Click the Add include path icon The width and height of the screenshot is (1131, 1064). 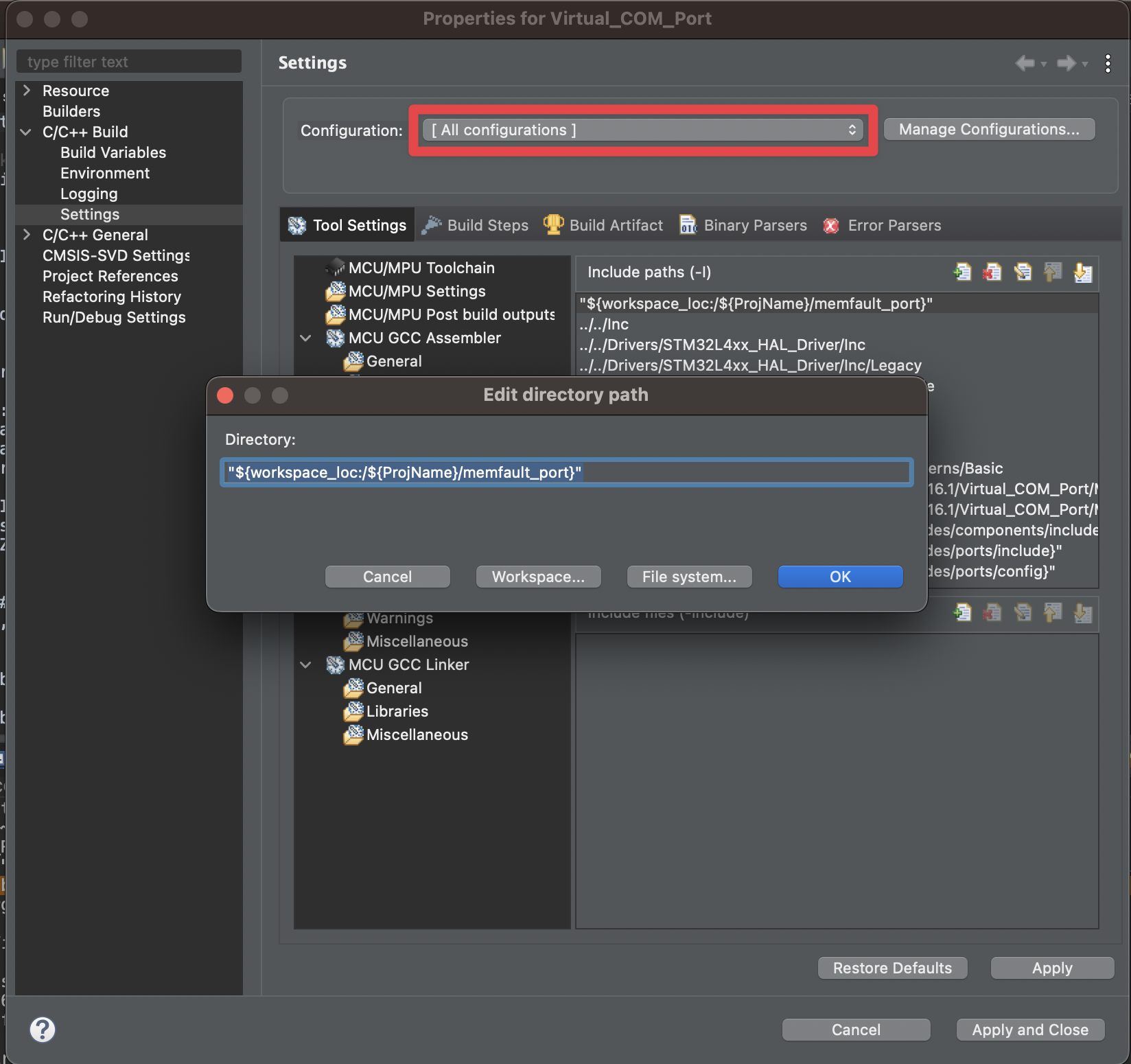coord(962,273)
